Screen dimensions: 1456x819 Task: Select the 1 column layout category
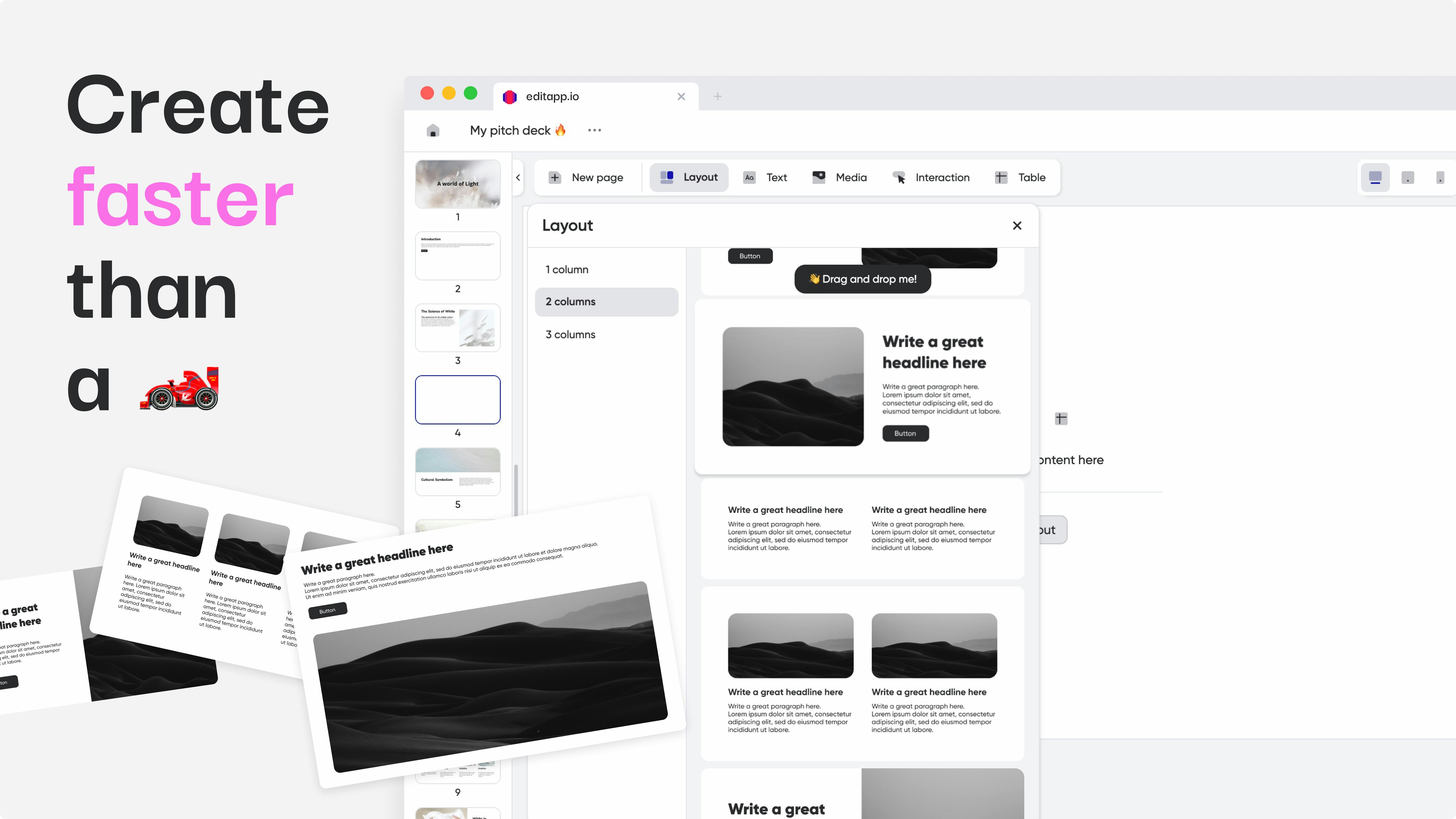[606, 270]
